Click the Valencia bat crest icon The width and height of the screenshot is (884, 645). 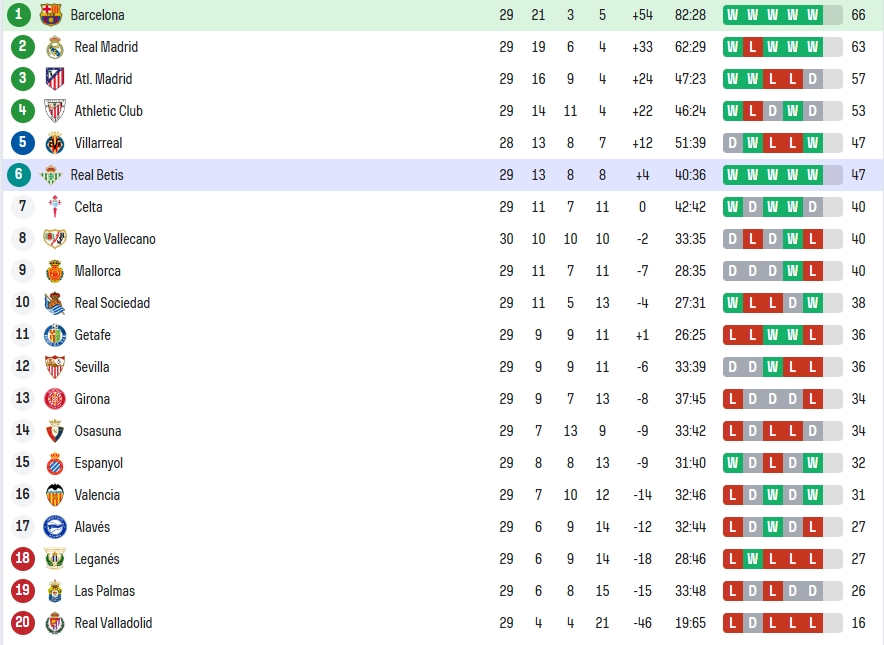55,495
